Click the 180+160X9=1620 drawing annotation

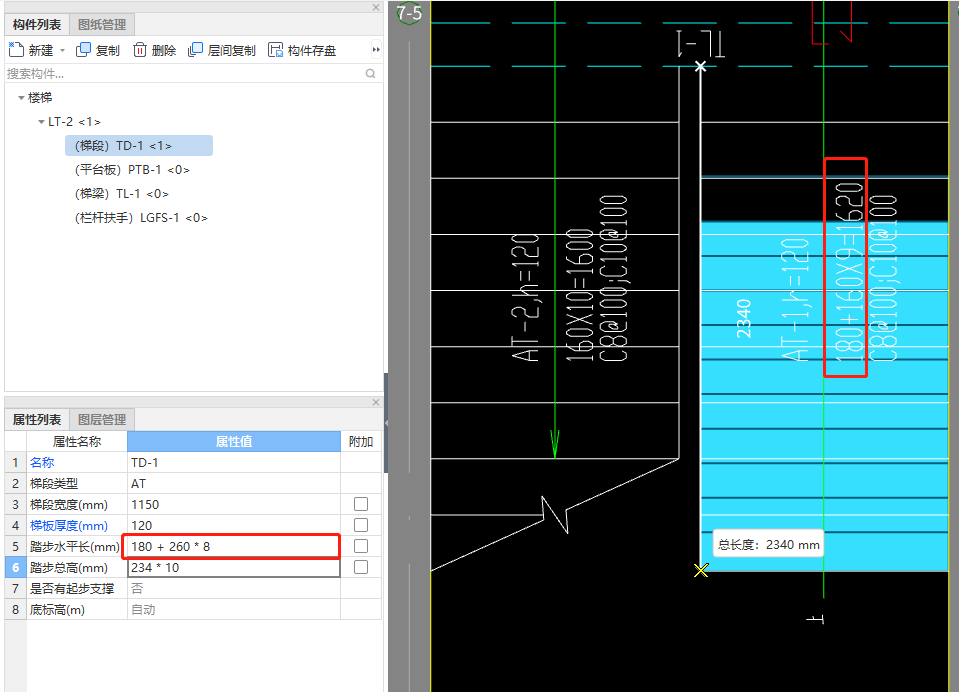click(849, 271)
